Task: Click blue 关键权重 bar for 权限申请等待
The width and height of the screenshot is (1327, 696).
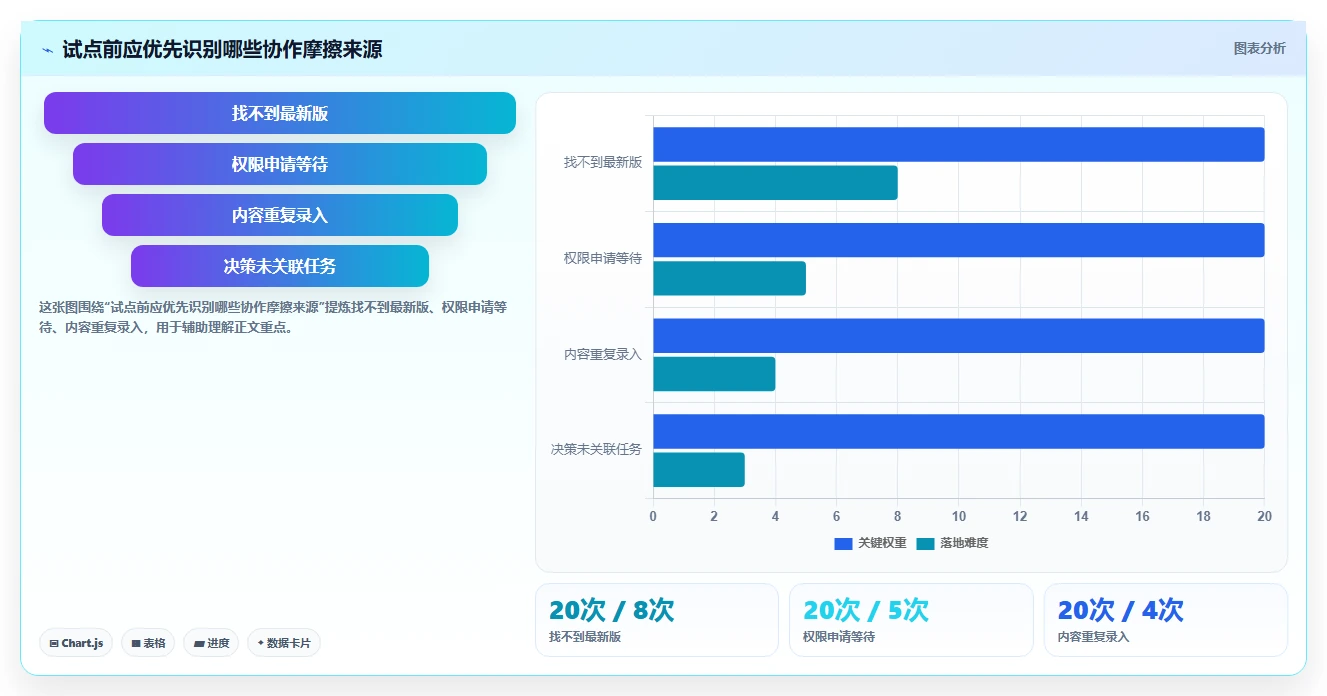Action: coord(959,240)
